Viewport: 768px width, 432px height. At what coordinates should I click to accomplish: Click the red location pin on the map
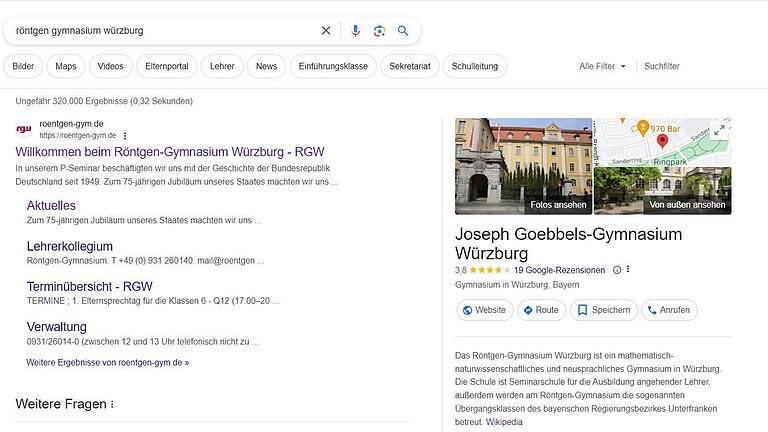(x=662, y=141)
